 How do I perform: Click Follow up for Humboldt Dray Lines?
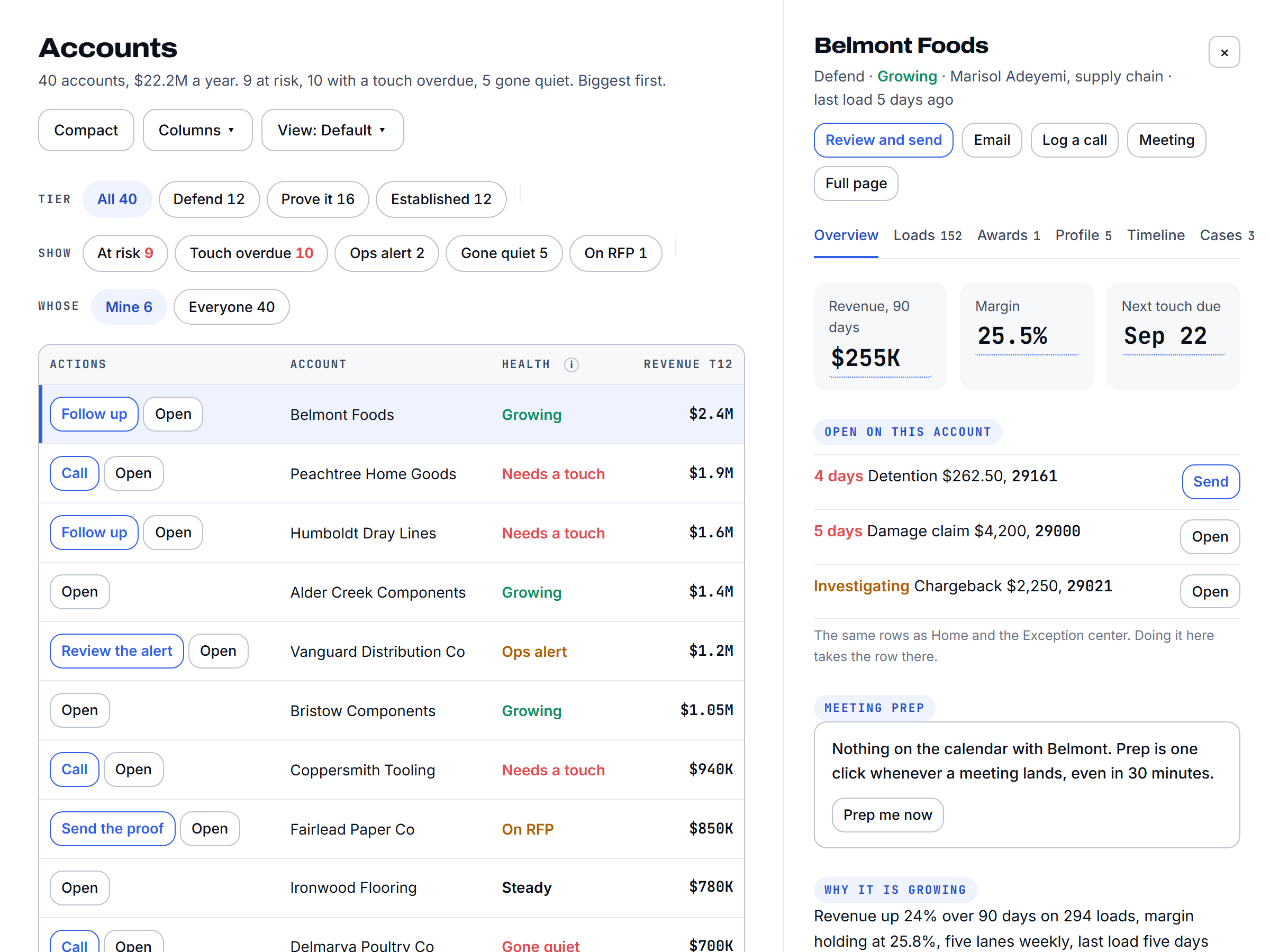(94, 533)
